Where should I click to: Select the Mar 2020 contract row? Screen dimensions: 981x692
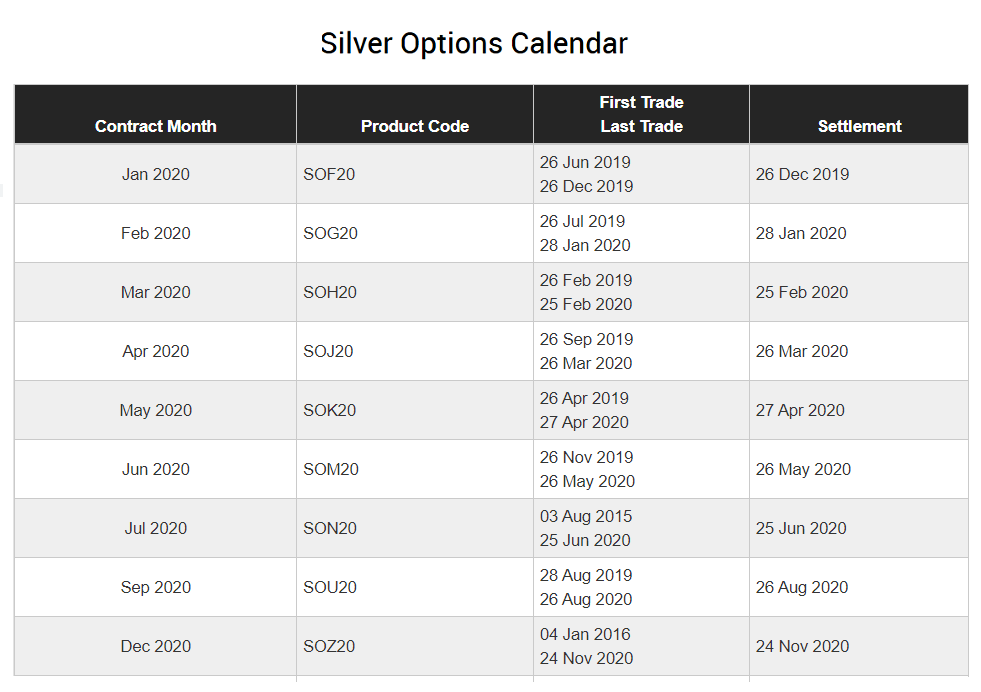[x=491, y=292]
